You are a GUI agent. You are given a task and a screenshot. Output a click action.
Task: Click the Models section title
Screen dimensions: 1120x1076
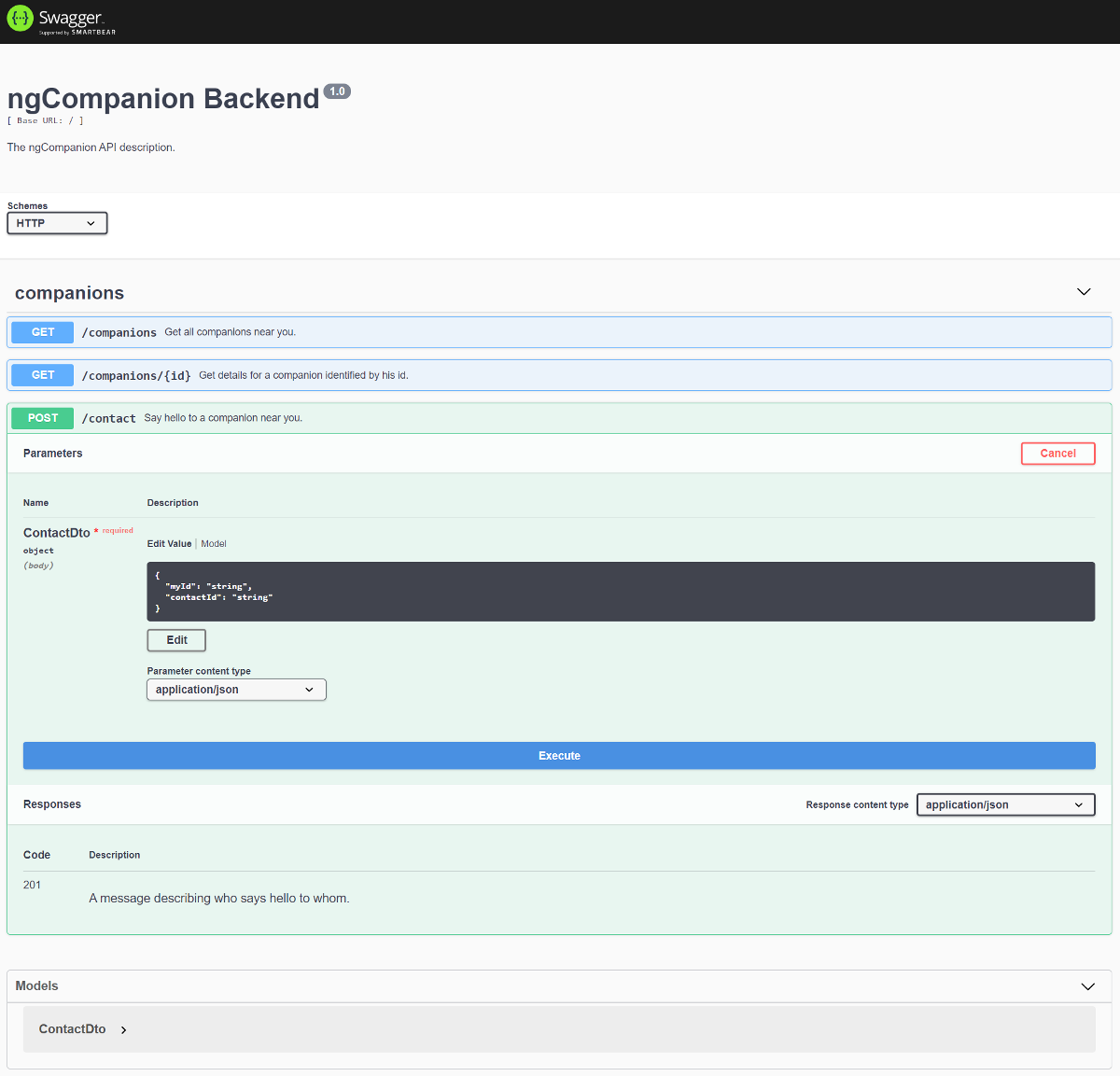36,985
